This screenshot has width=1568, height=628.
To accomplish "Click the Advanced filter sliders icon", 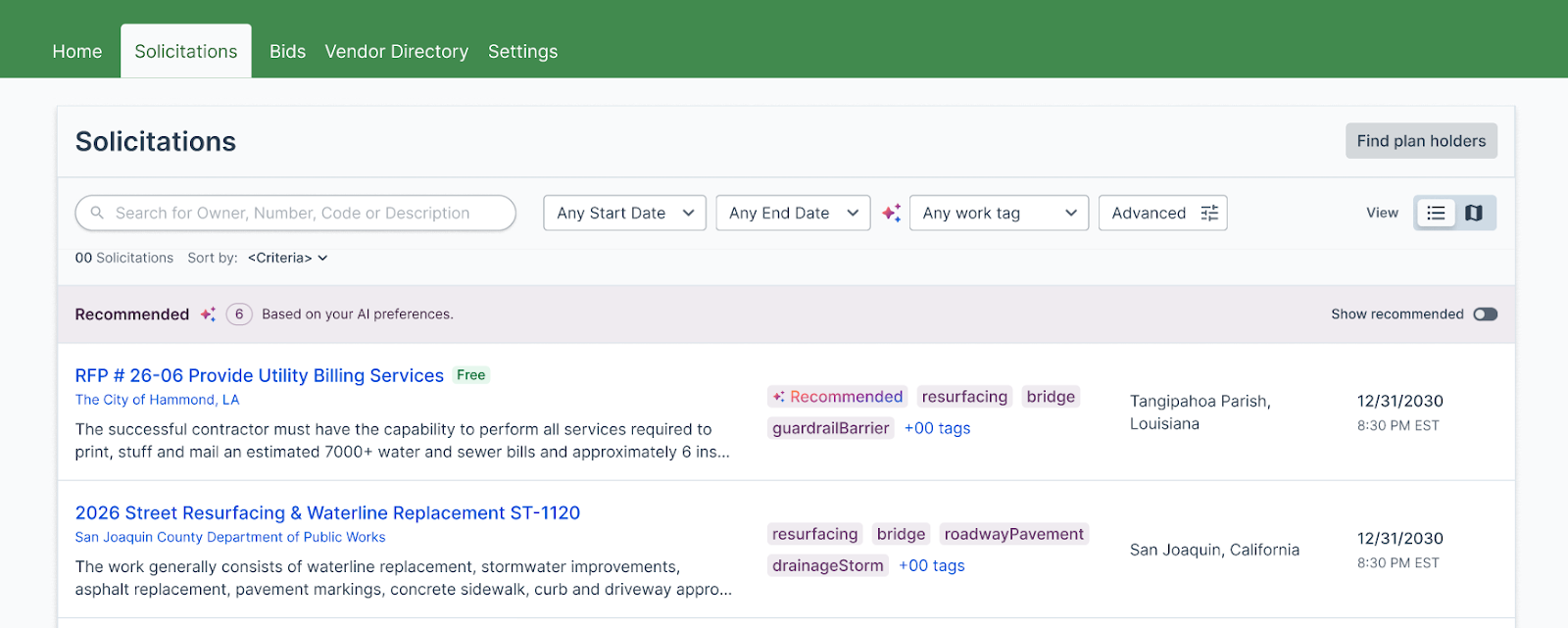I will [x=1209, y=213].
